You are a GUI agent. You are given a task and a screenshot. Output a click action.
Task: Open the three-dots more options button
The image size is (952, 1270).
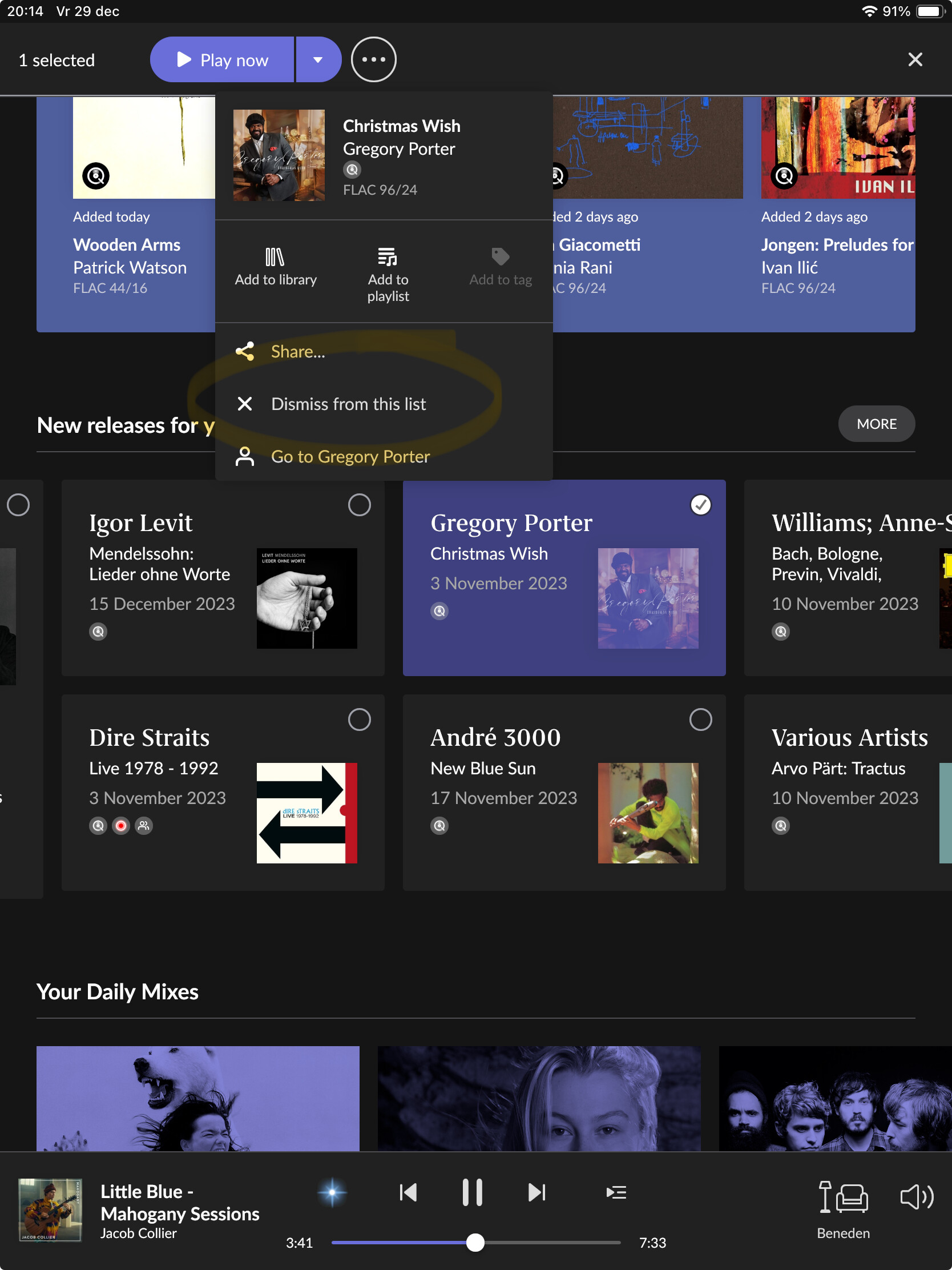374,60
